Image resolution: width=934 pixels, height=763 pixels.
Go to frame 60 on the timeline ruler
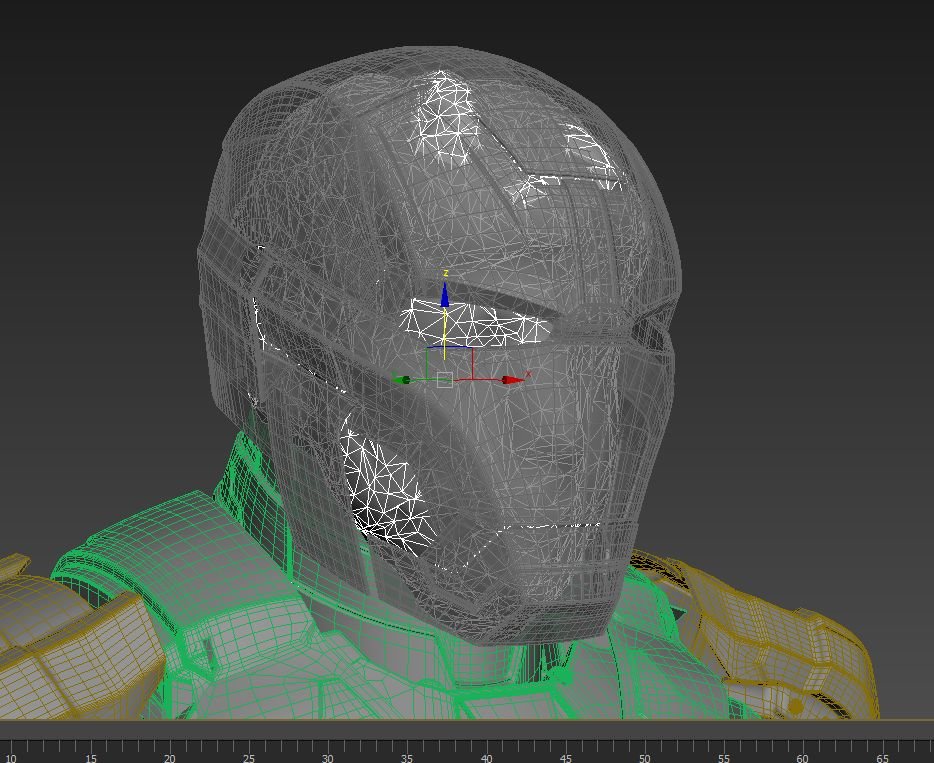pos(803,758)
